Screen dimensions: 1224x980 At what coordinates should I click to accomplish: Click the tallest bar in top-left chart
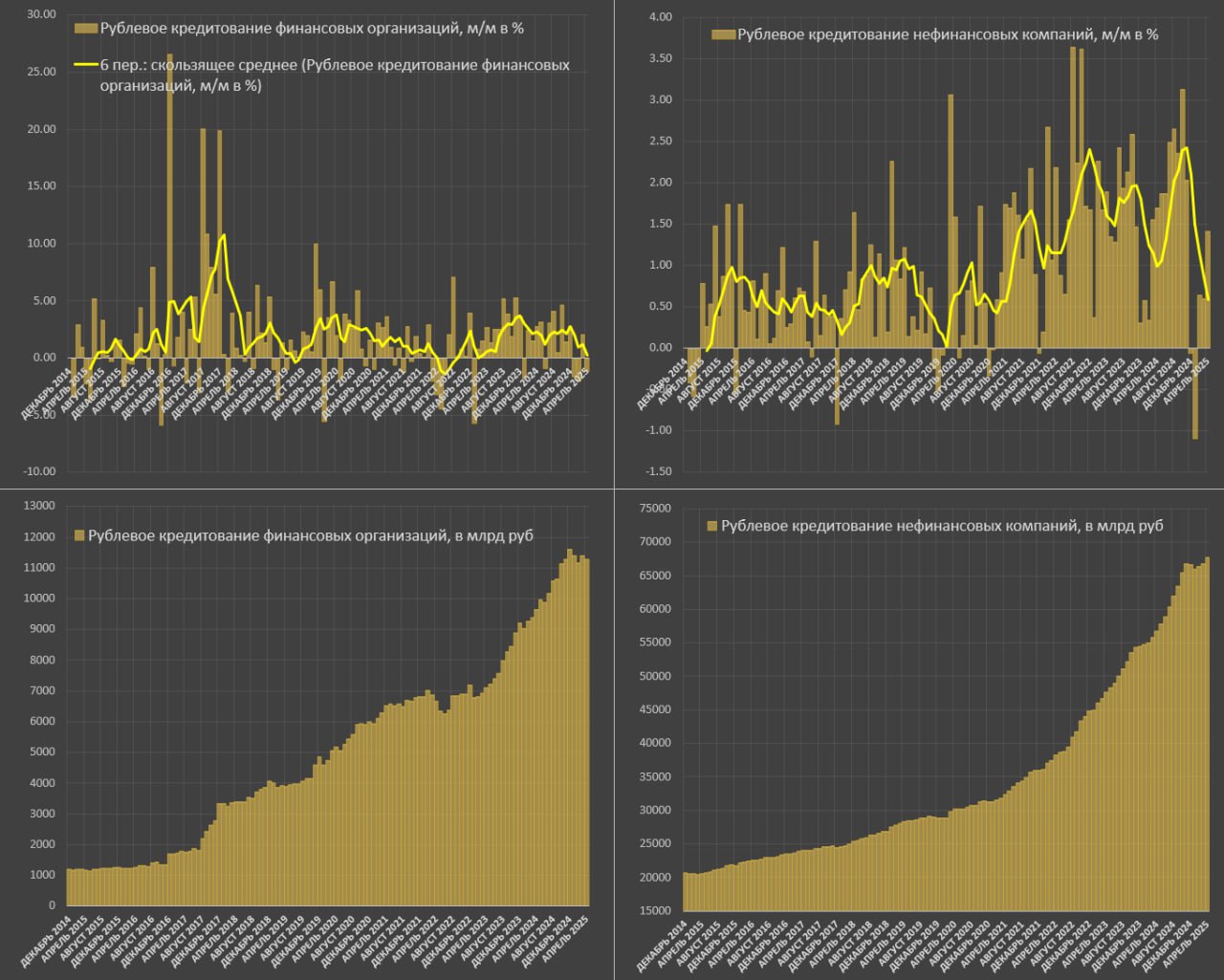pos(170,191)
